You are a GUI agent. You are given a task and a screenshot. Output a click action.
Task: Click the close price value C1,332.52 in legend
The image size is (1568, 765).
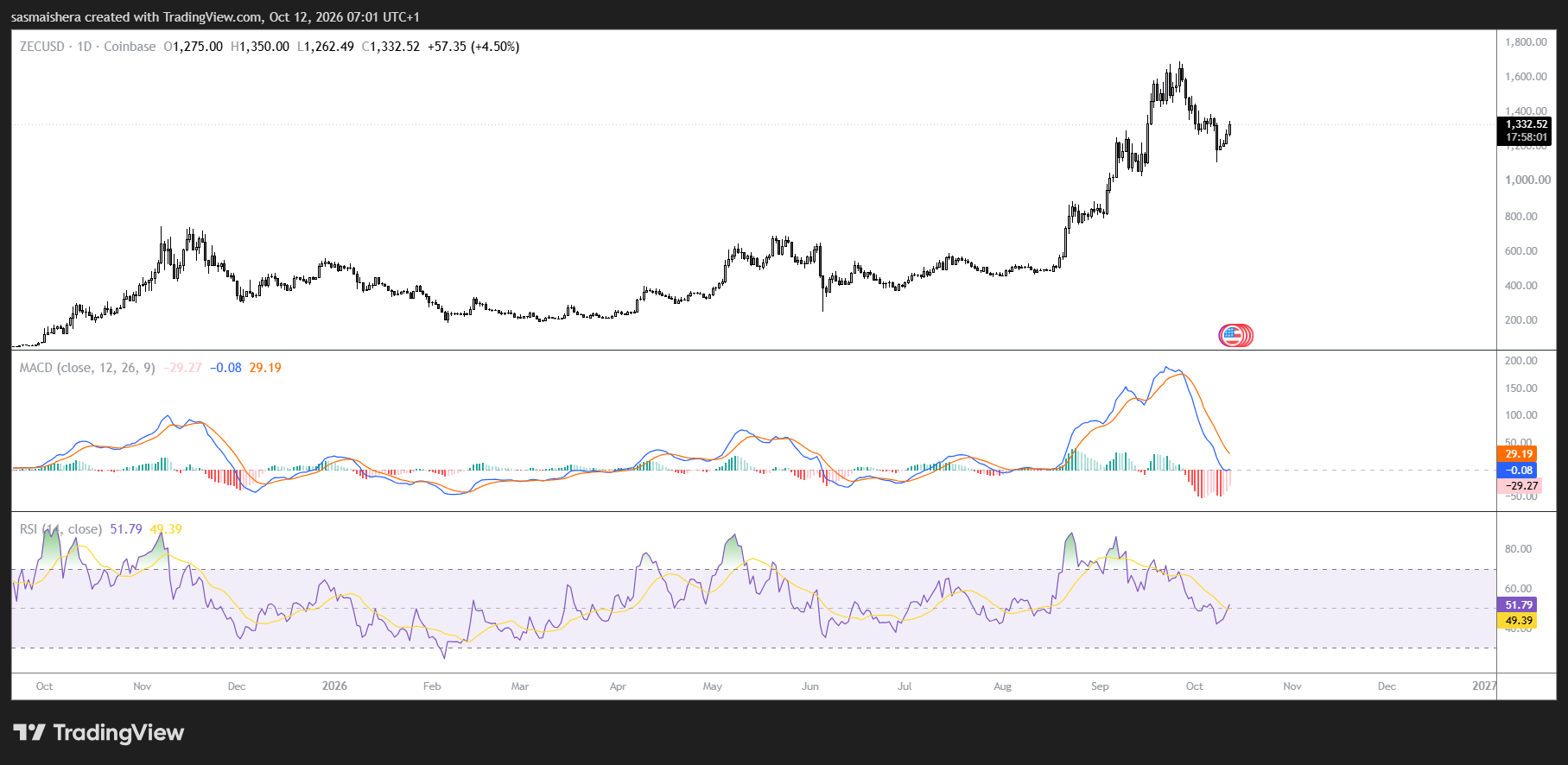[x=390, y=47]
